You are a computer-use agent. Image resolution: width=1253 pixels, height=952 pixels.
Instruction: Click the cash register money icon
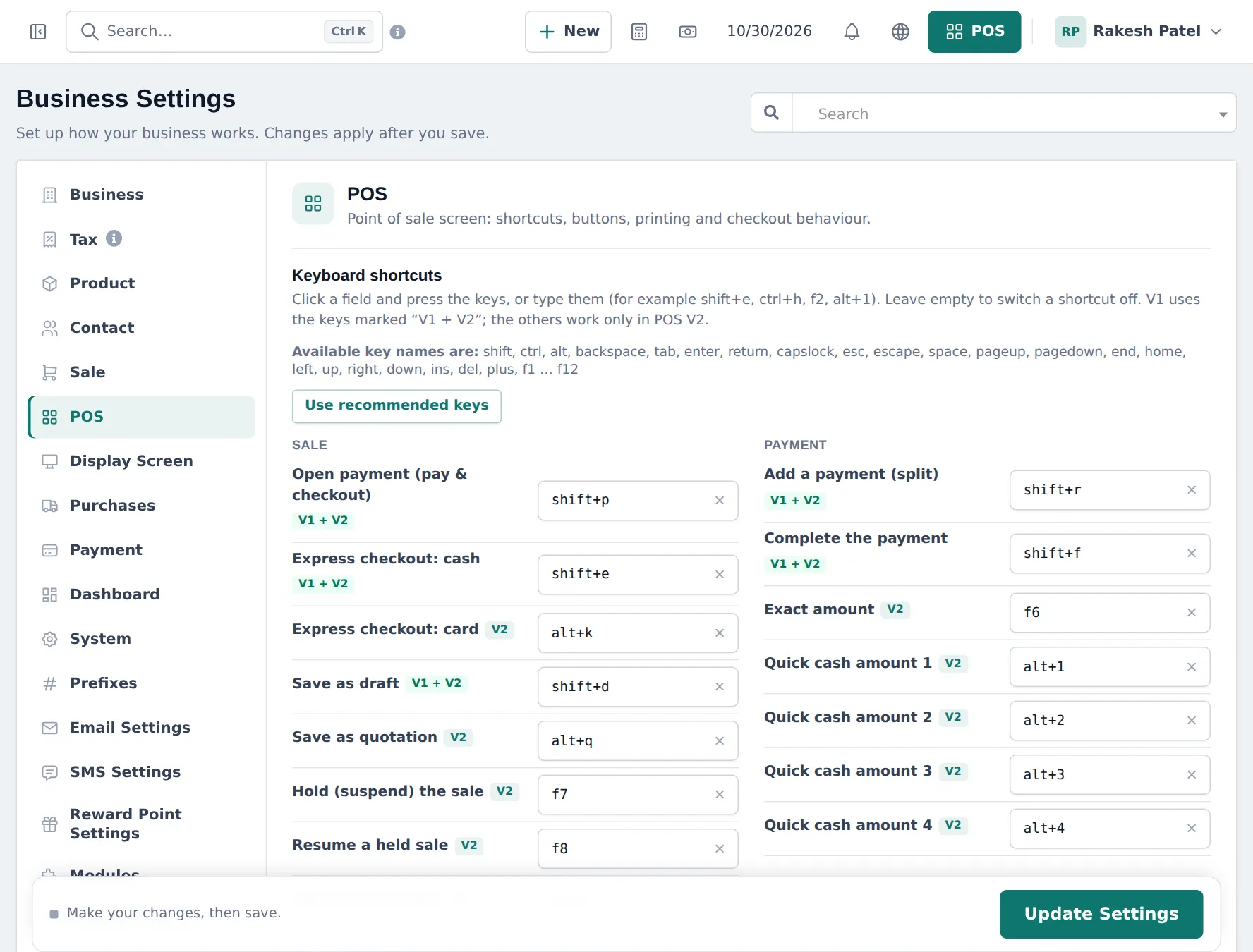tap(688, 32)
